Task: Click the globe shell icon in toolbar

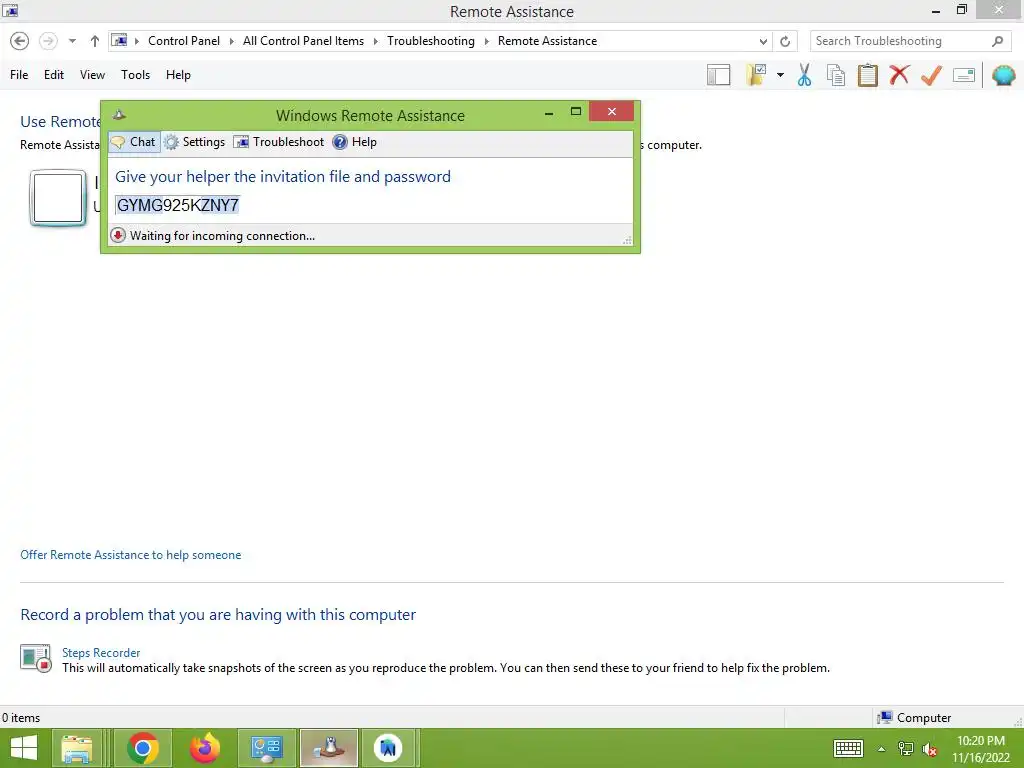Action: (x=1004, y=75)
